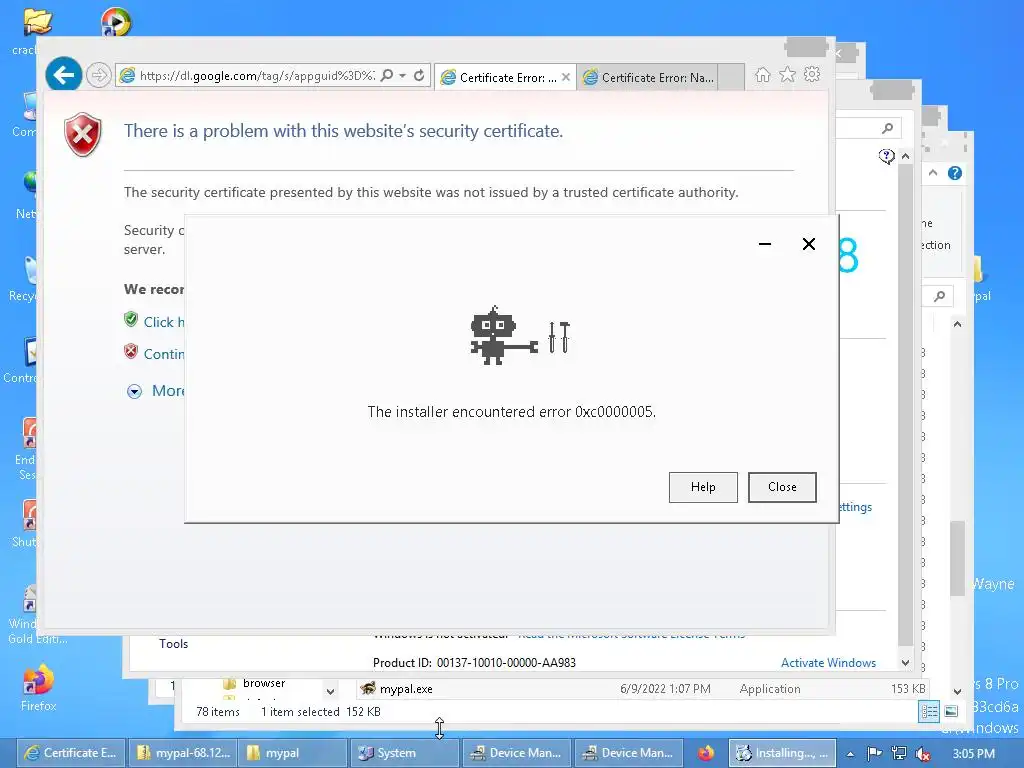
Task: Click the browser folder in tree pane
Action: tap(264, 683)
